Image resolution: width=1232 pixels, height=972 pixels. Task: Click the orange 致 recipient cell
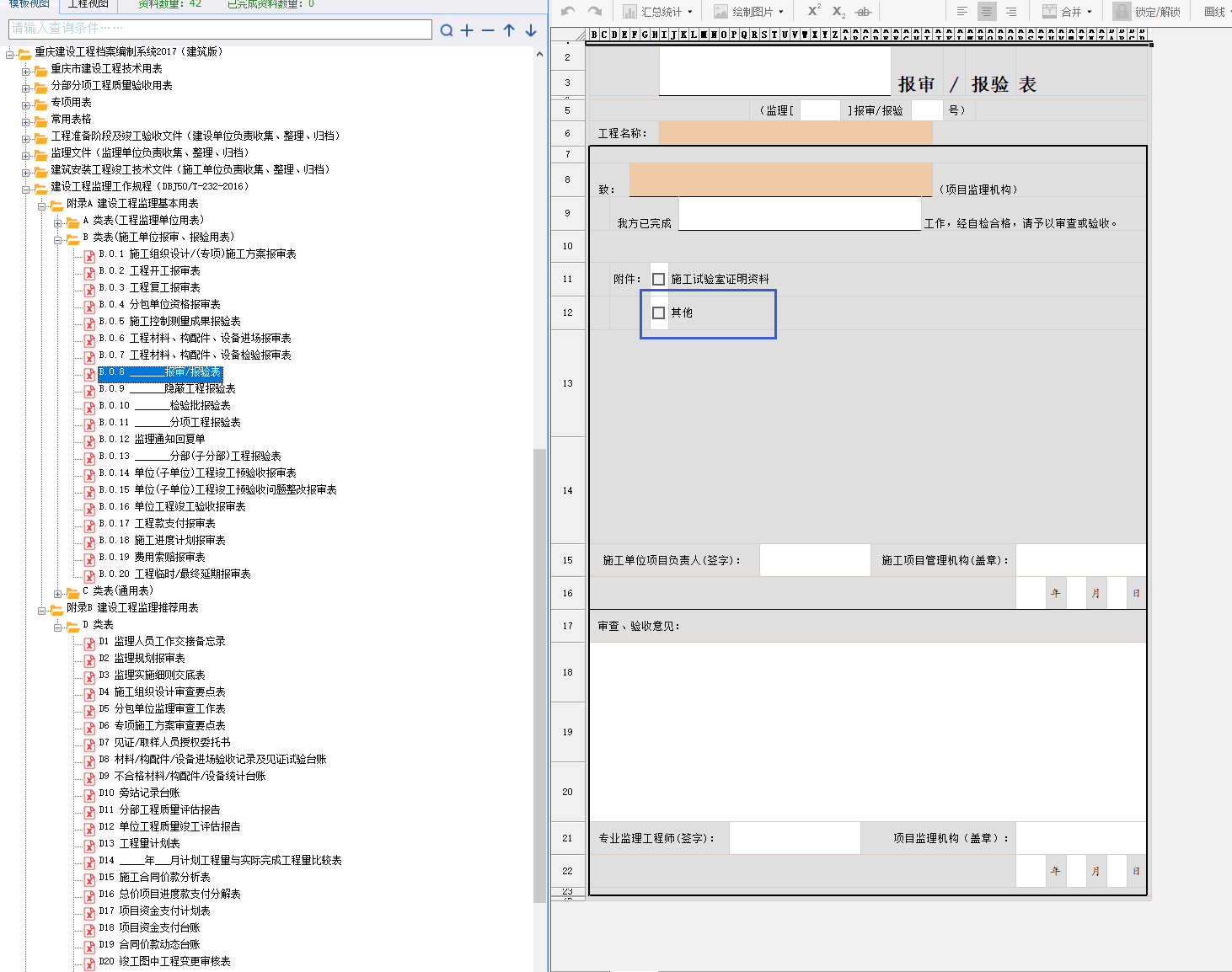tap(780, 179)
